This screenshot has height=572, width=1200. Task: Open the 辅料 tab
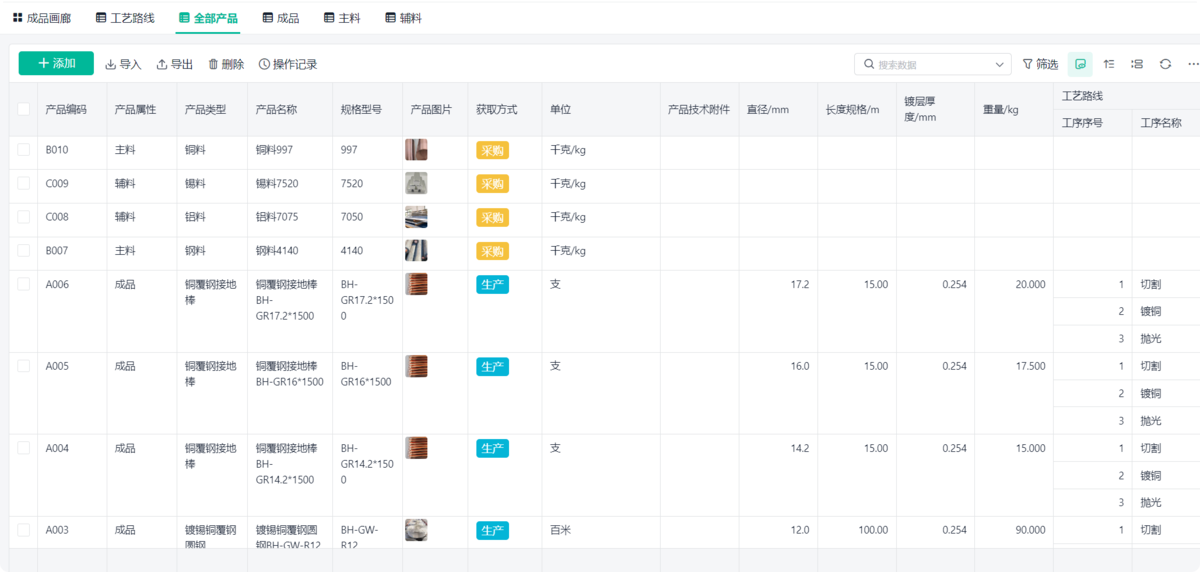(x=402, y=18)
